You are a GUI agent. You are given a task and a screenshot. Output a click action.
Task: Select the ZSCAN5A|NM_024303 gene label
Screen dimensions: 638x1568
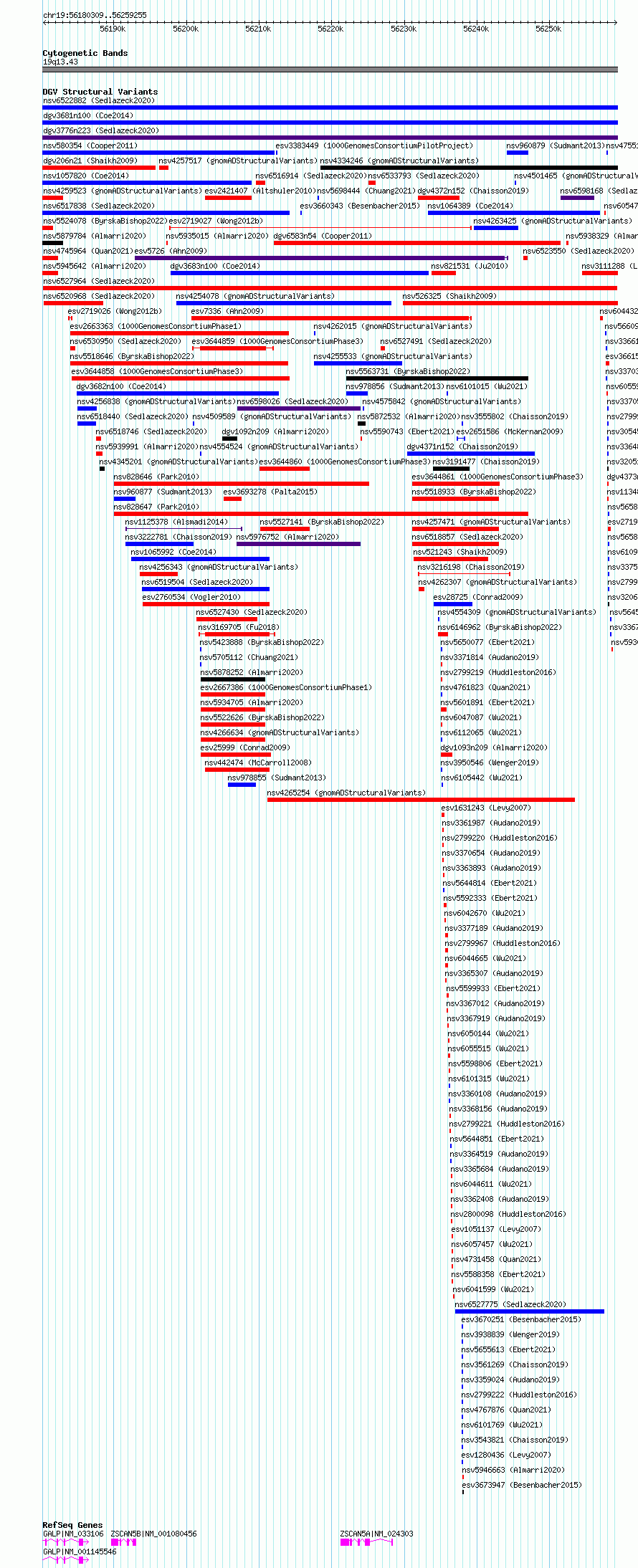click(x=376, y=1534)
